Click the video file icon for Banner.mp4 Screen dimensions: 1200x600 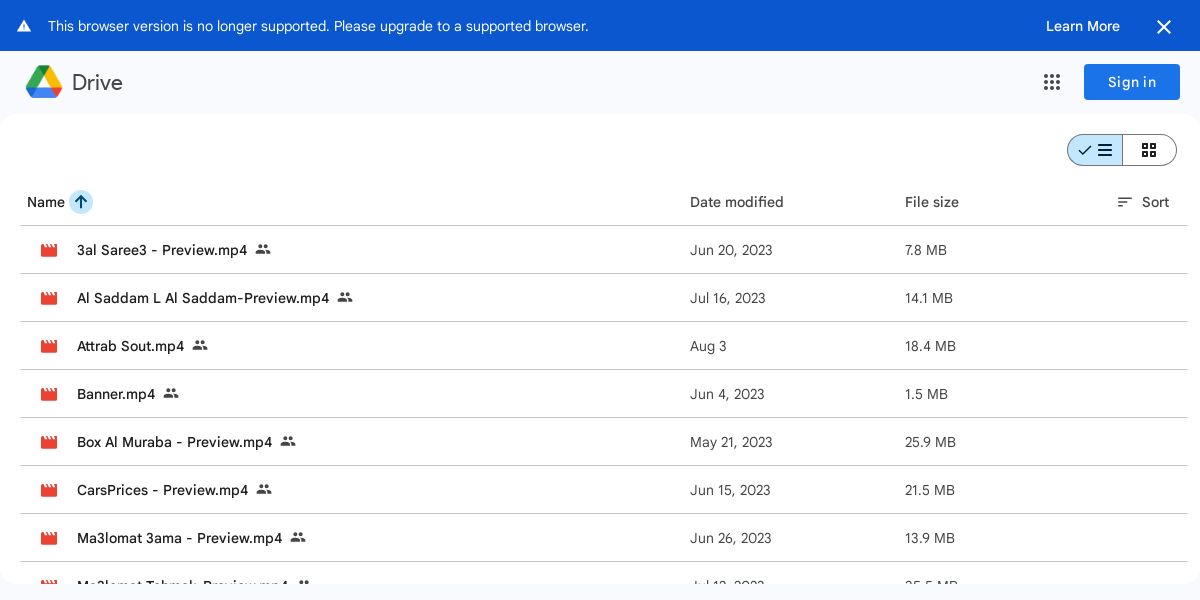[49, 394]
